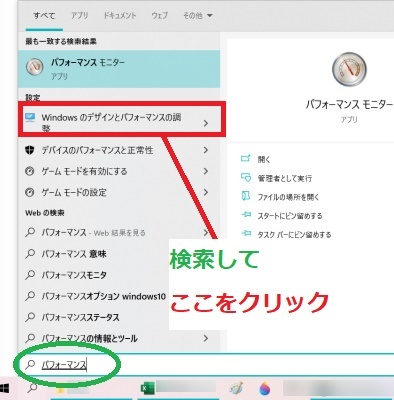
Task: Choose 管理者として実行 action
Action: pos(285,178)
